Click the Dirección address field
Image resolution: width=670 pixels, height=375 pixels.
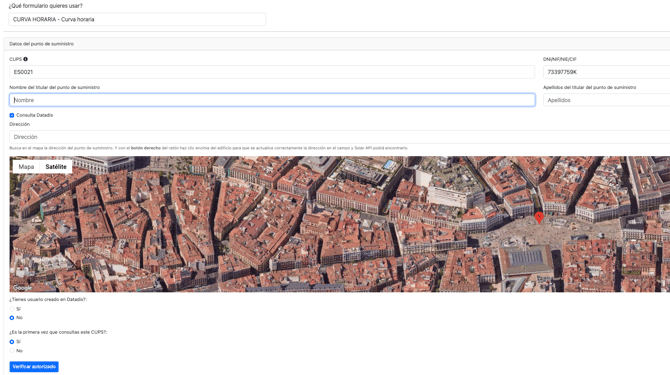click(340, 137)
